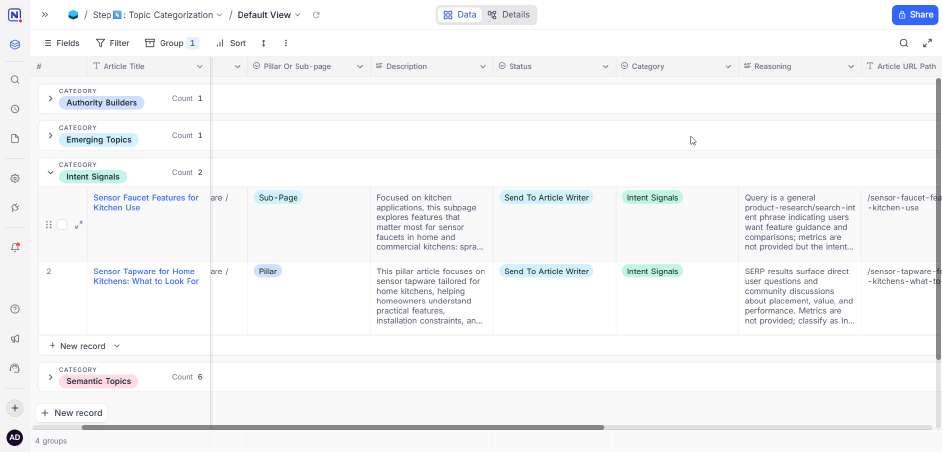Open the Reasoning column dropdown arrow
Viewport: 942px width, 452px height.
click(851, 67)
